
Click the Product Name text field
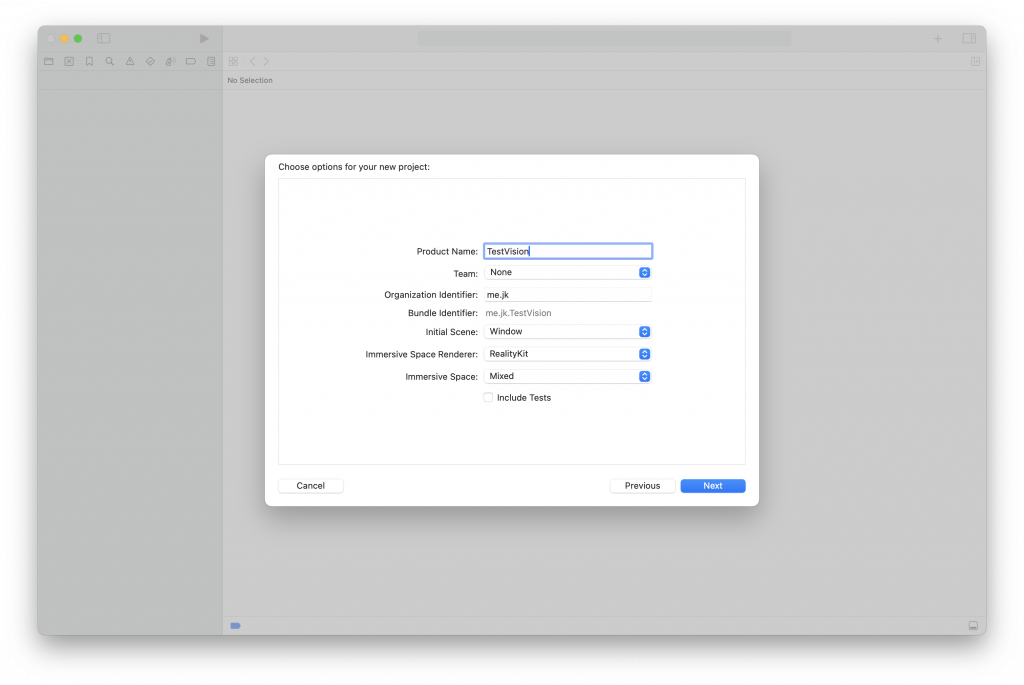tap(568, 251)
